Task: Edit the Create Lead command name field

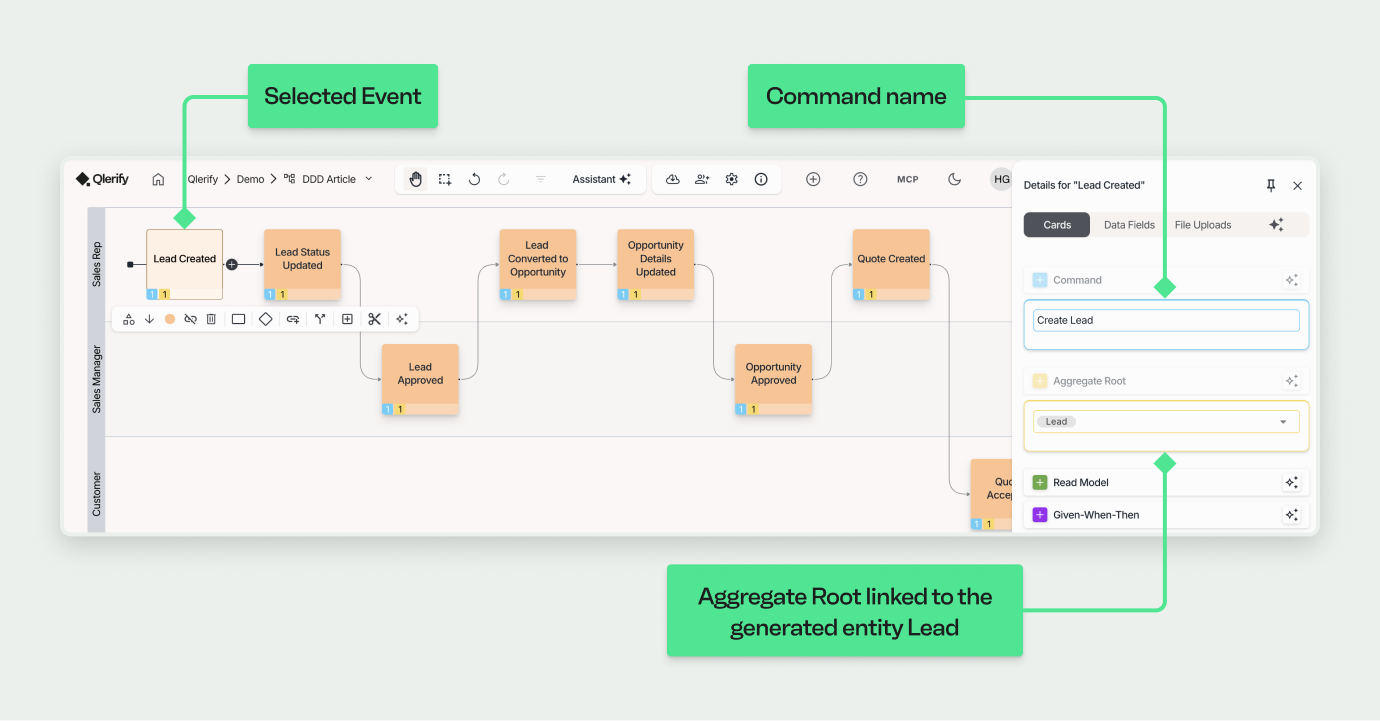Action: [1166, 320]
